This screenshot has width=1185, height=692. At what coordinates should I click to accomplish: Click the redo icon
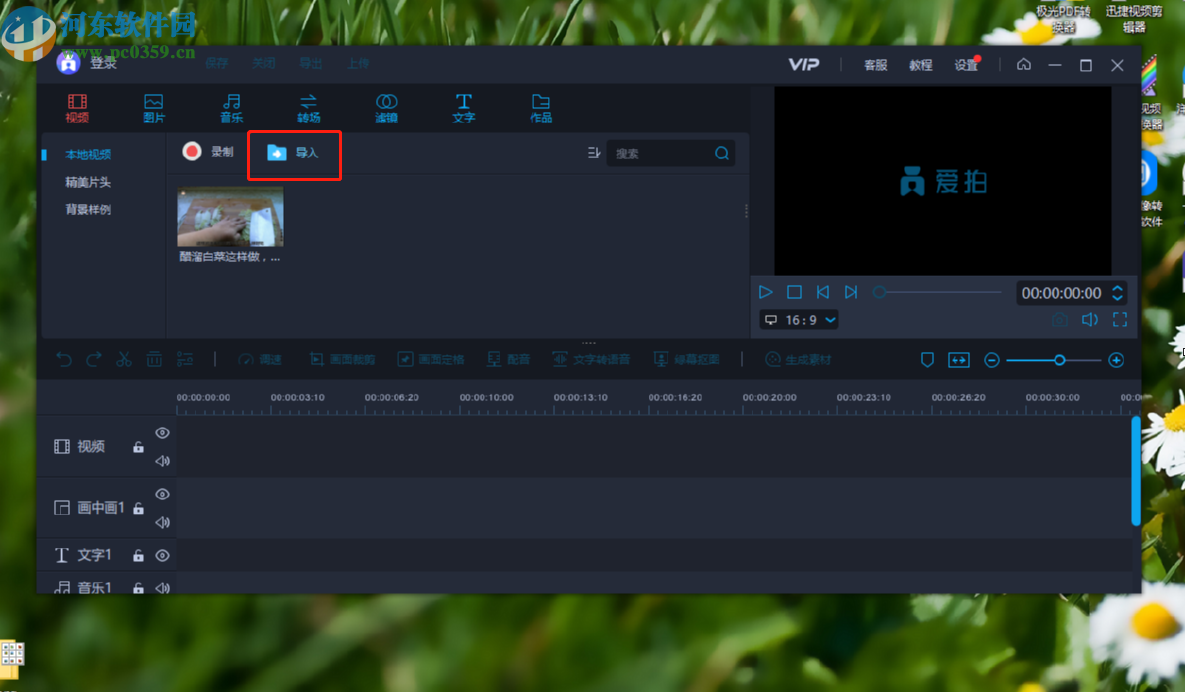94,360
